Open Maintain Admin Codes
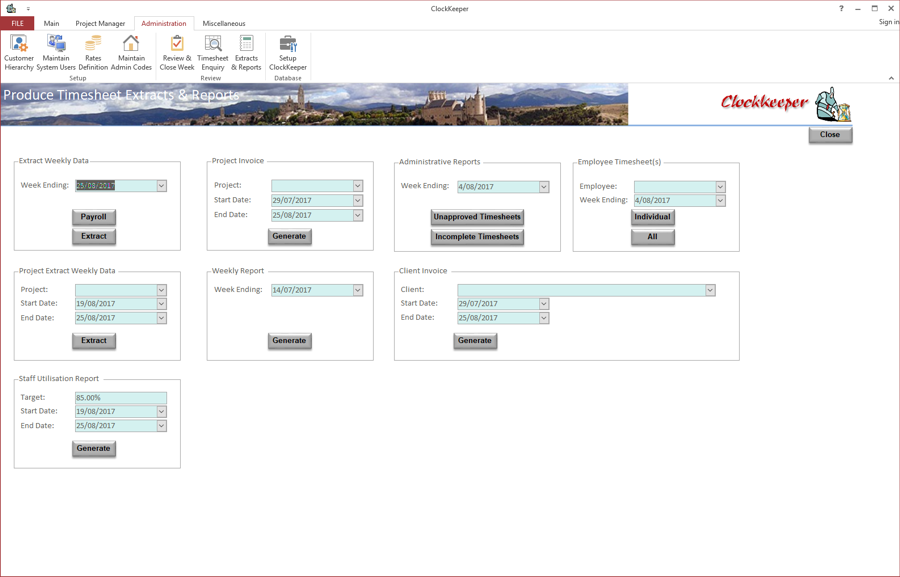 tap(131, 52)
